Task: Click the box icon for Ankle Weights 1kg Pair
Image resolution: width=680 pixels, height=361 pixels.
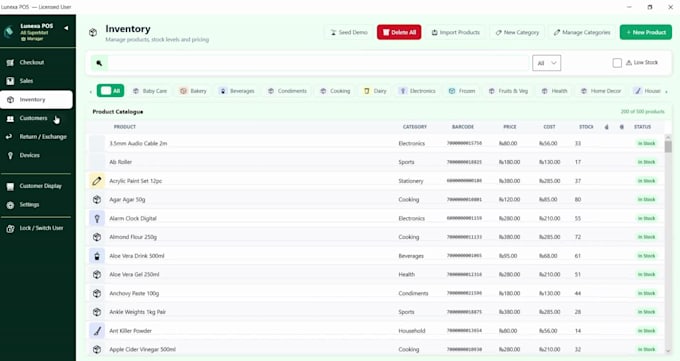Action: (x=97, y=312)
